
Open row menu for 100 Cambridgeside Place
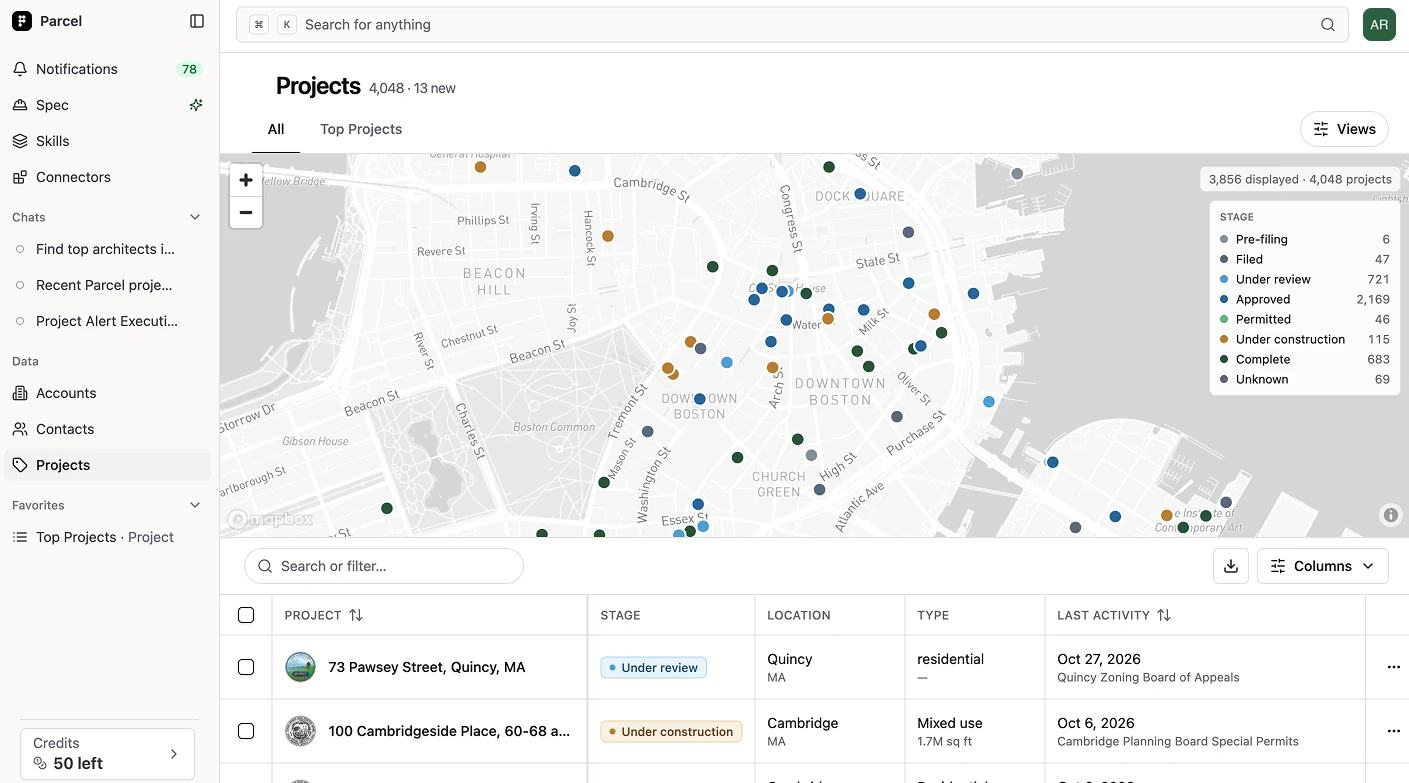click(x=1393, y=731)
